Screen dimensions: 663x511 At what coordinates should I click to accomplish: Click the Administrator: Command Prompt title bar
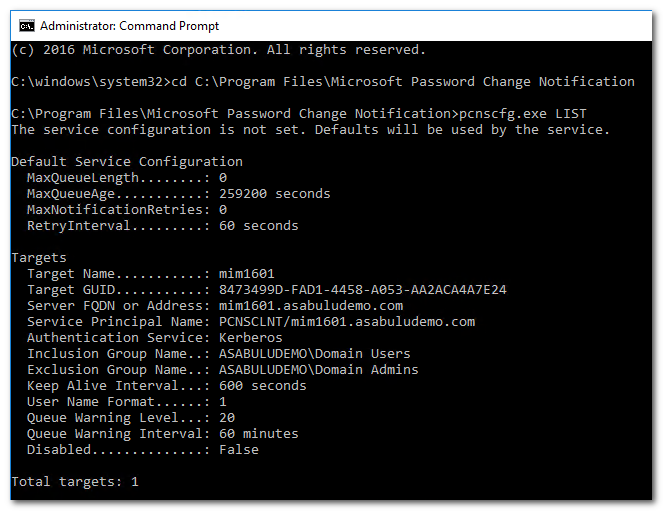[300, 24]
